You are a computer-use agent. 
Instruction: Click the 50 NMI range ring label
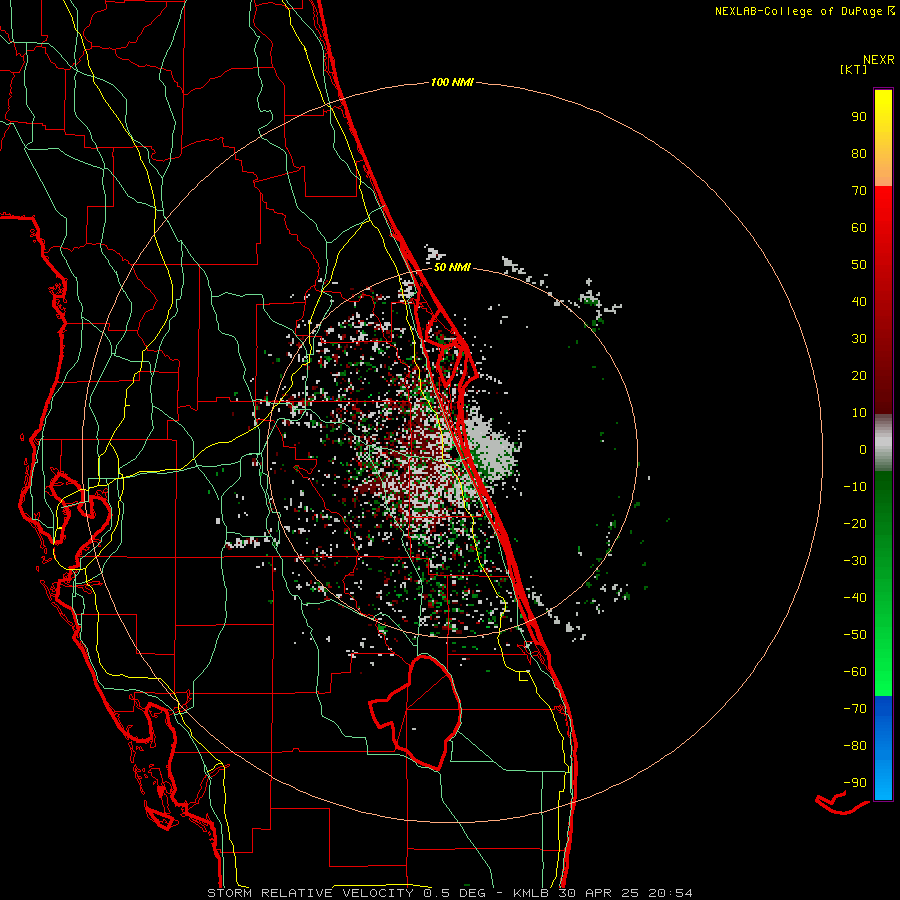[452, 267]
